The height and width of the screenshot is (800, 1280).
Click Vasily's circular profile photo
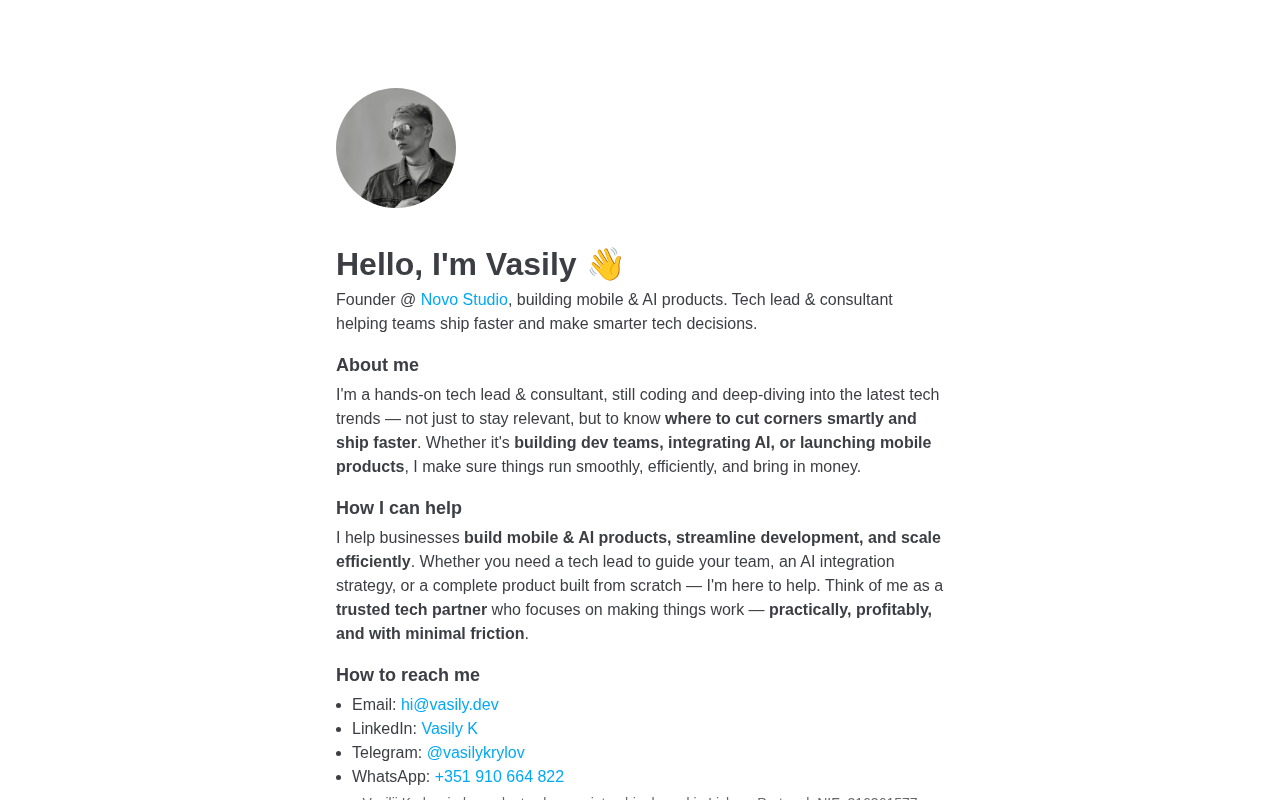coord(396,148)
